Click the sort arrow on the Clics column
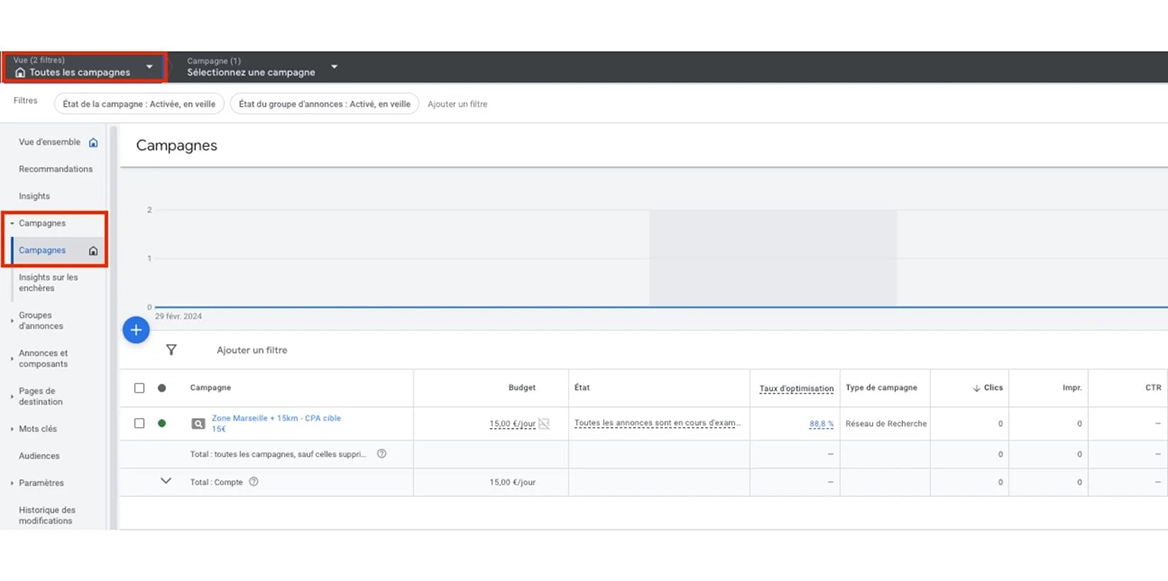 977,388
